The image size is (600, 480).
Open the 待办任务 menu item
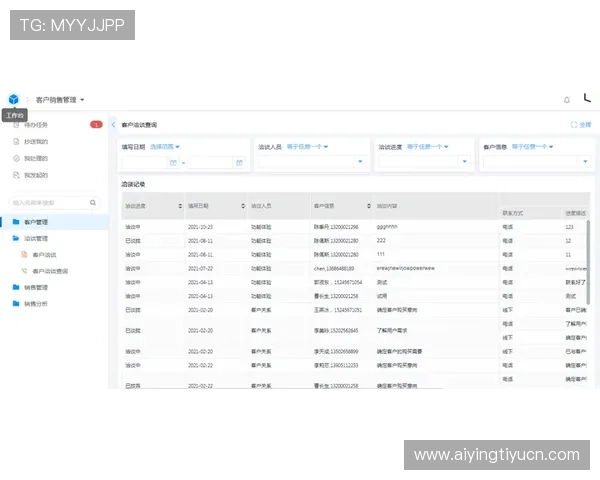coord(36,125)
